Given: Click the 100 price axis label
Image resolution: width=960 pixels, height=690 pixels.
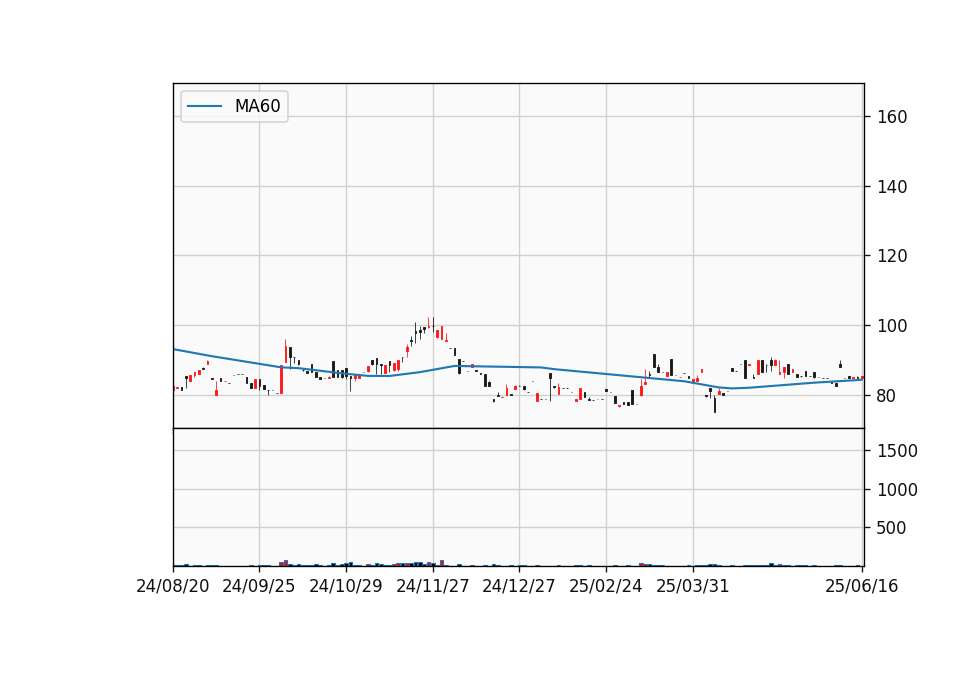Looking at the screenshot, I should (x=892, y=326).
